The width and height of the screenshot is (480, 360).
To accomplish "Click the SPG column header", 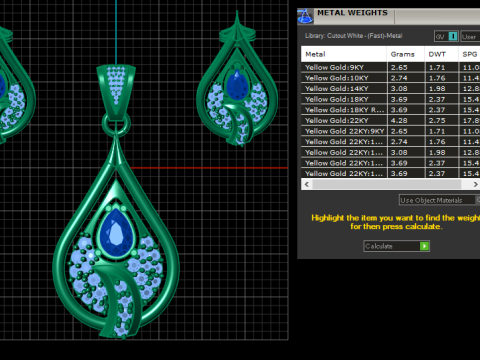I will click(469, 54).
